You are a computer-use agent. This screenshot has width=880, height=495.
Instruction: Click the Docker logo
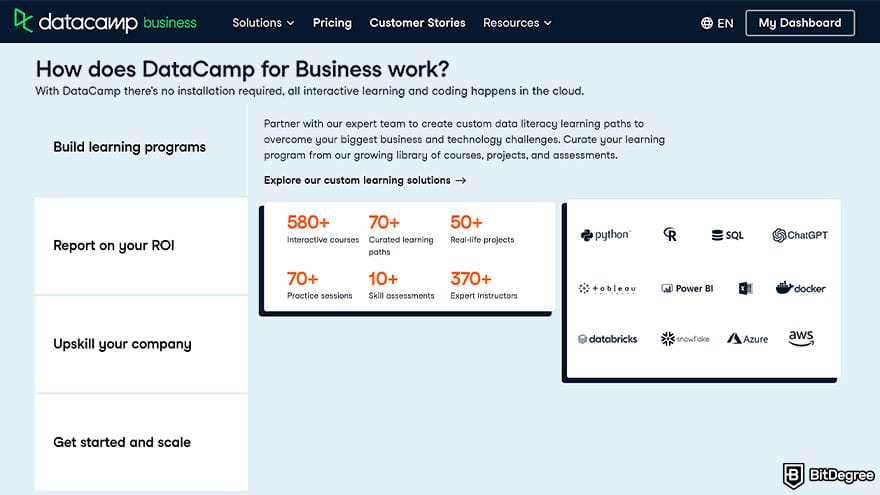click(x=800, y=288)
